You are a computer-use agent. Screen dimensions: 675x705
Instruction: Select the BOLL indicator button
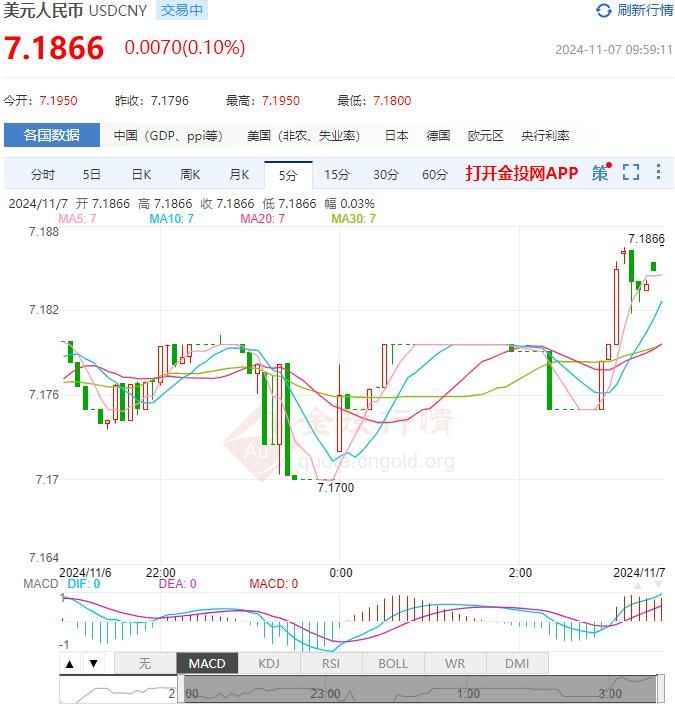click(393, 664)
